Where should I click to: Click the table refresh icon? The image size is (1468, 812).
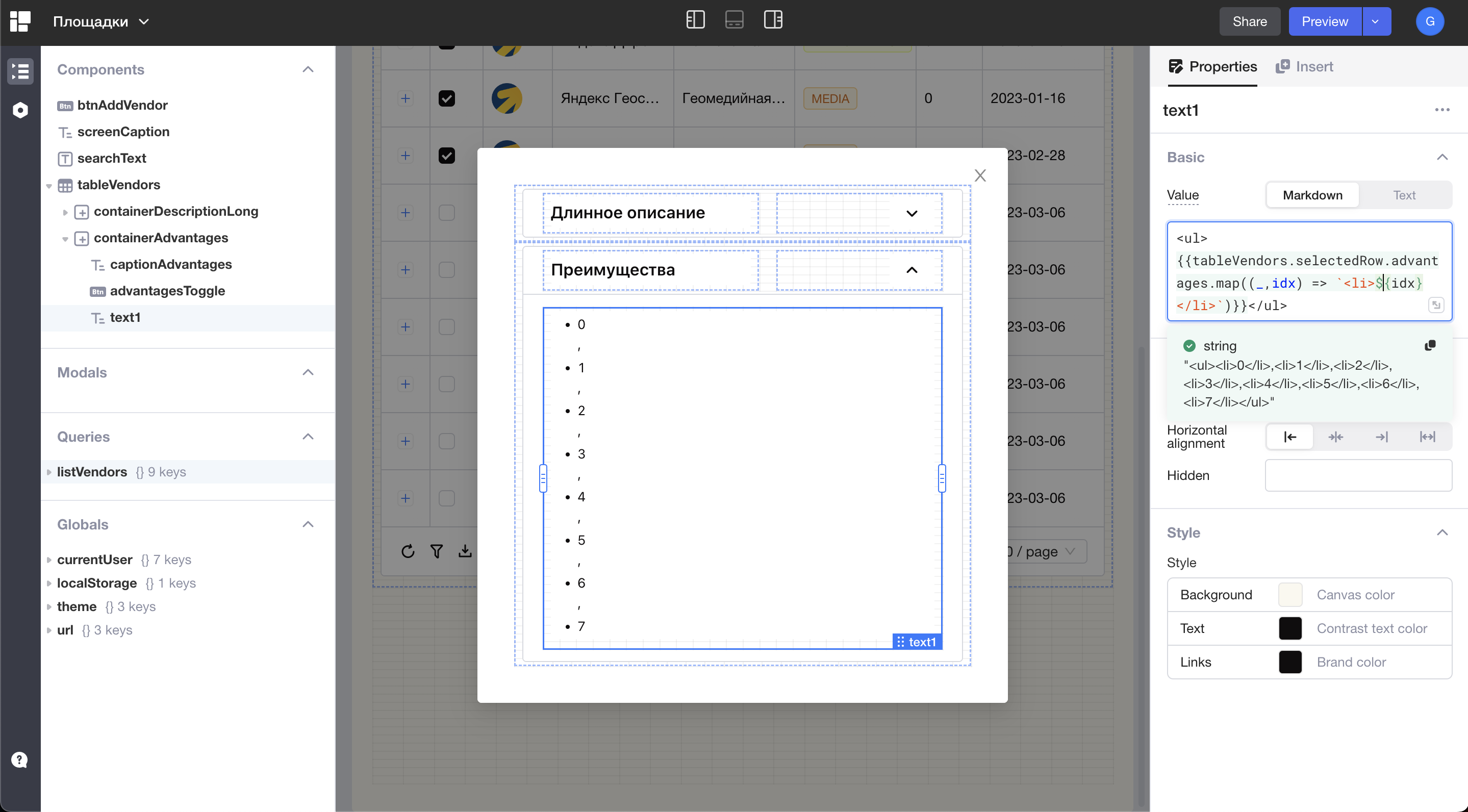click(x=408, y=551)
